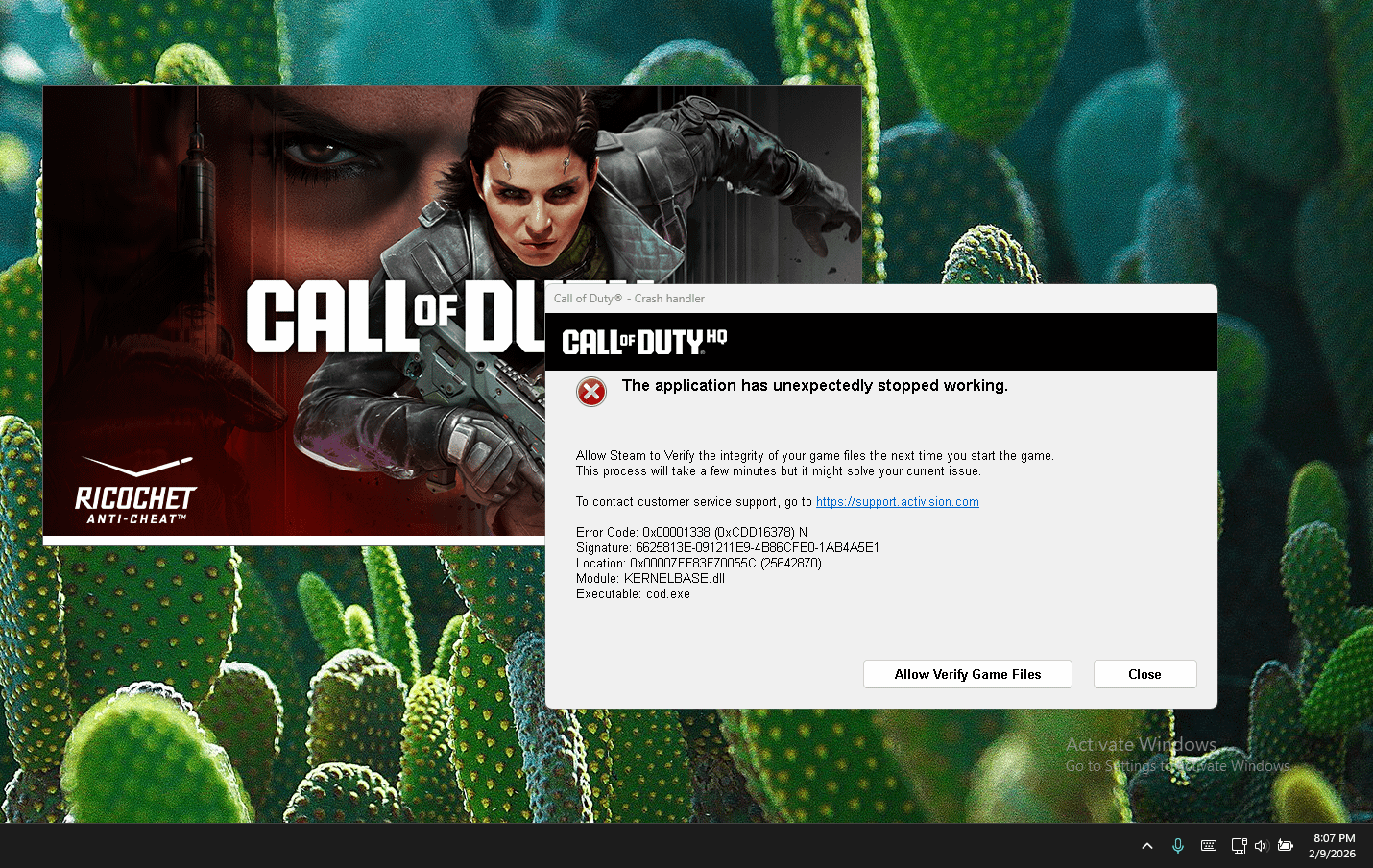1373x868 pixels.
Task: Open the microphone tray icon
Action: click(x=1177, y=846)
